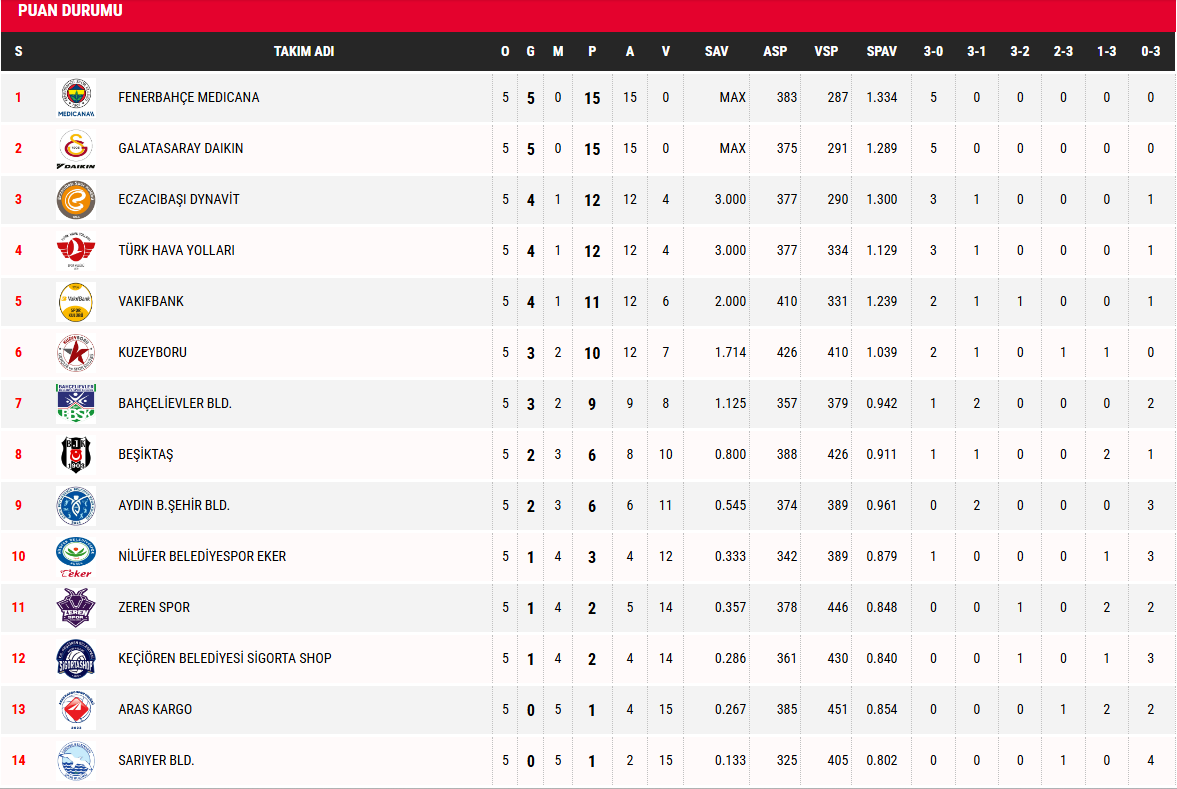The width and height of the screenshot is (1177, 789).
Task: Open Keçiören Belediyesi Sigorta Shop team link
Action: (x=225, y=659)
